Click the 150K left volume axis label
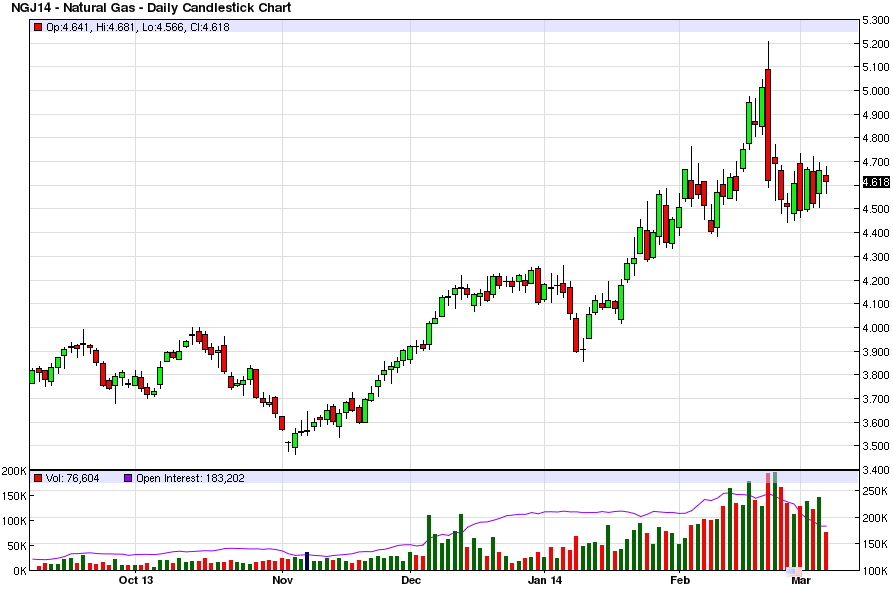This screenshot has width=893, height=589. tap(14, 496)
